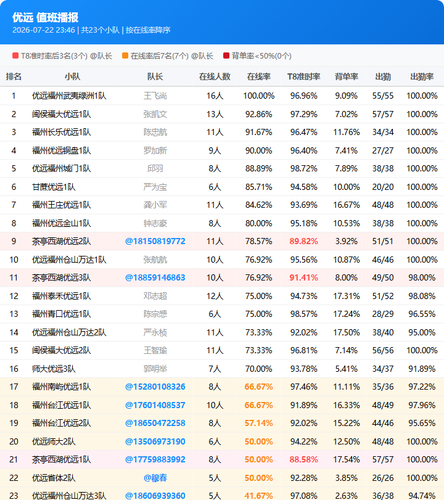Select the 小队 column header
The image size is (444, 500).
(x=73, y=77)
